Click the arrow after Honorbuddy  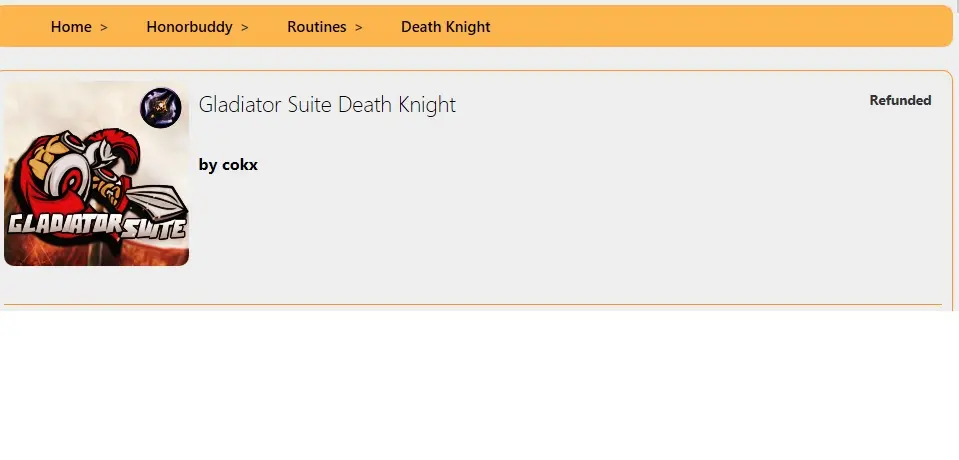[x=245, y=27]
